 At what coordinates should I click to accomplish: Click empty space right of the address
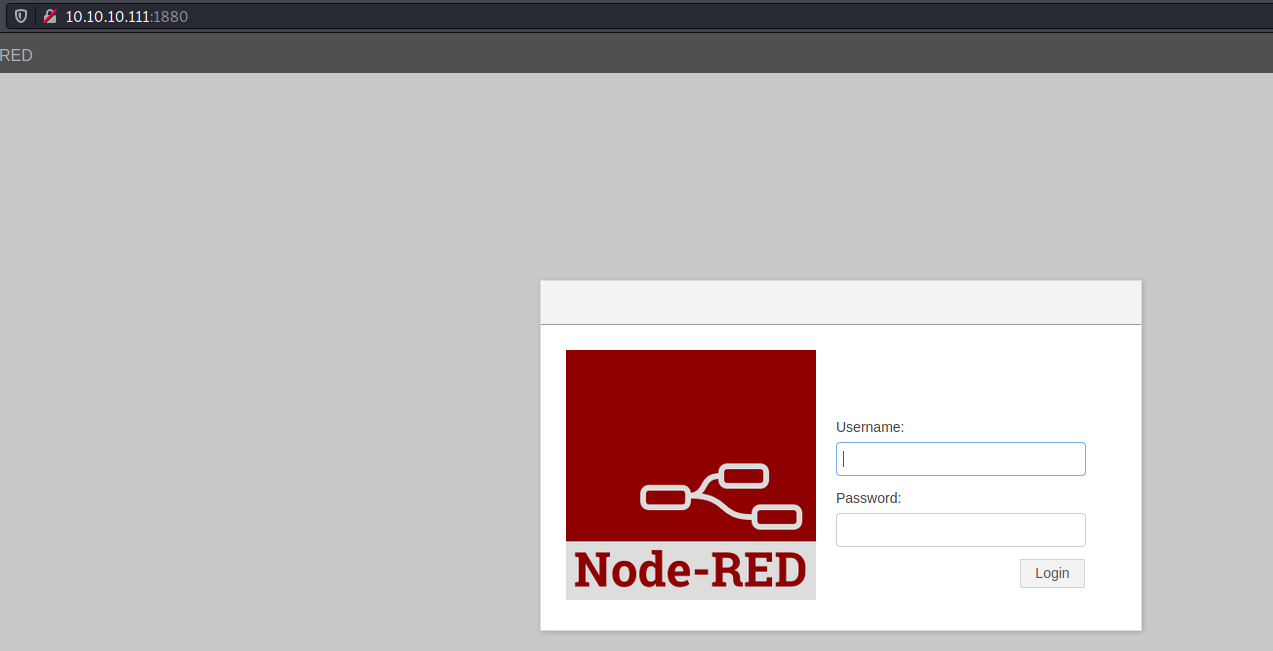pos(700,16)
